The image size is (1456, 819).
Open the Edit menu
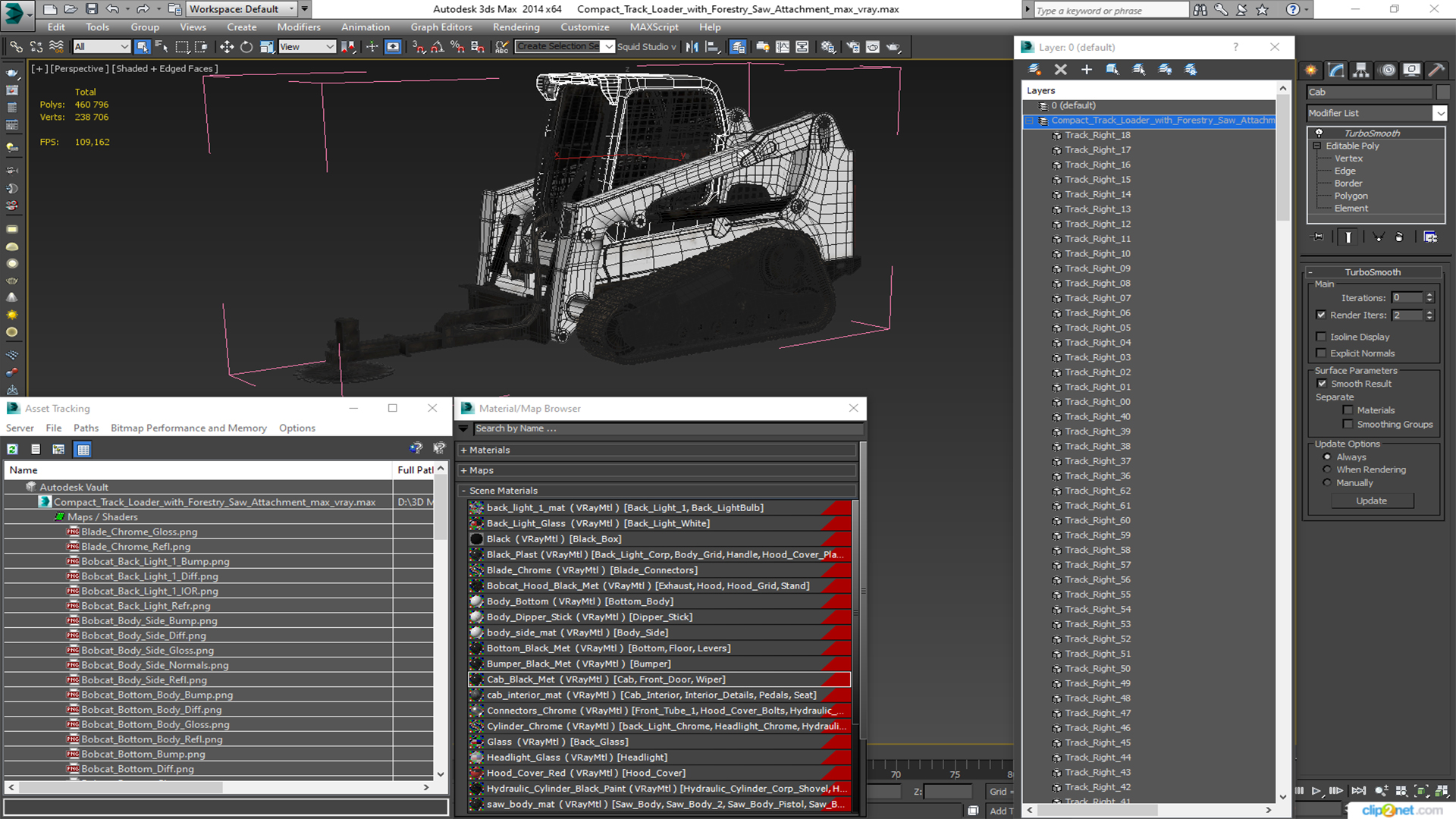56,27
